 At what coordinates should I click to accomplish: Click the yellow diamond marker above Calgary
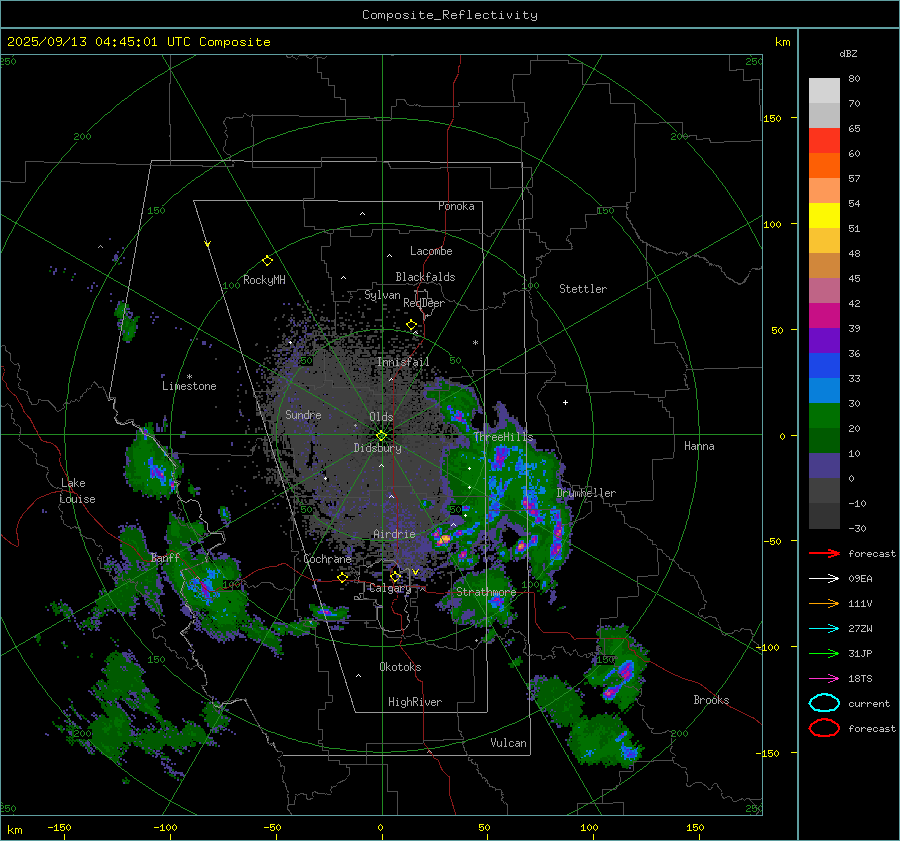(395, 576)
